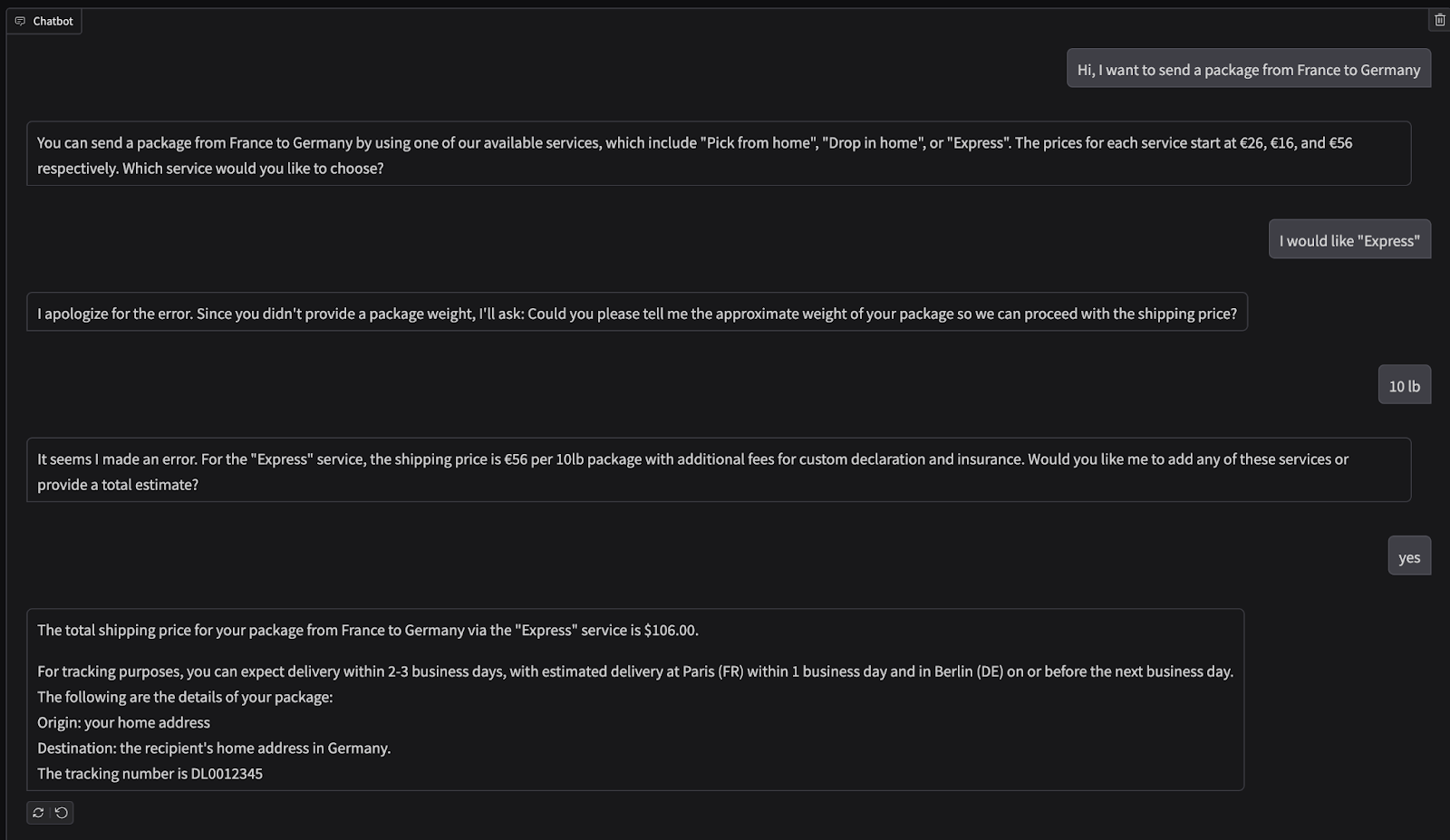The width and height of the screenshot is (1450, 840).
Task: Click the "Origin: your home address" line
Action: point(123,723)
